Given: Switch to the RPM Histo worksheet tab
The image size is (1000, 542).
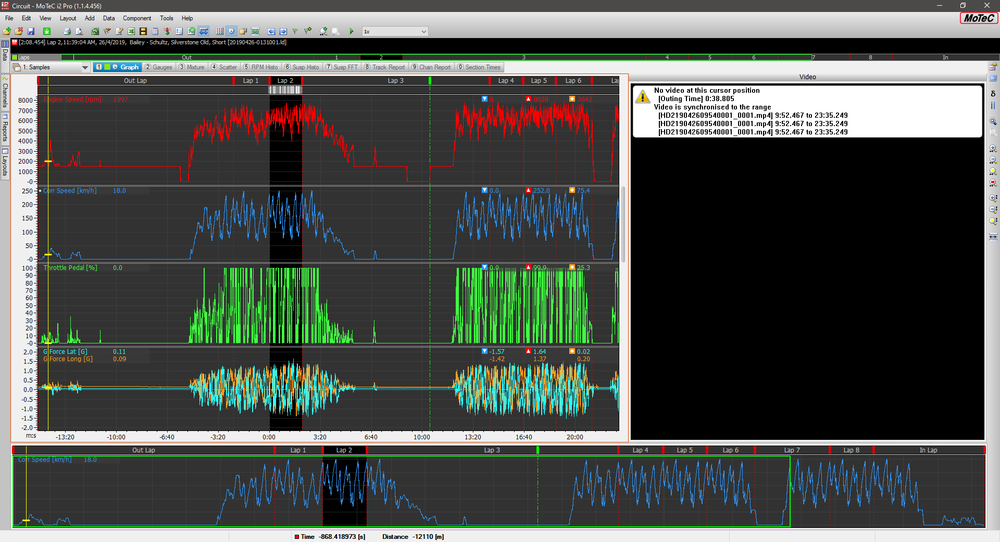Looking at the screenshot, I should (261, 67).
